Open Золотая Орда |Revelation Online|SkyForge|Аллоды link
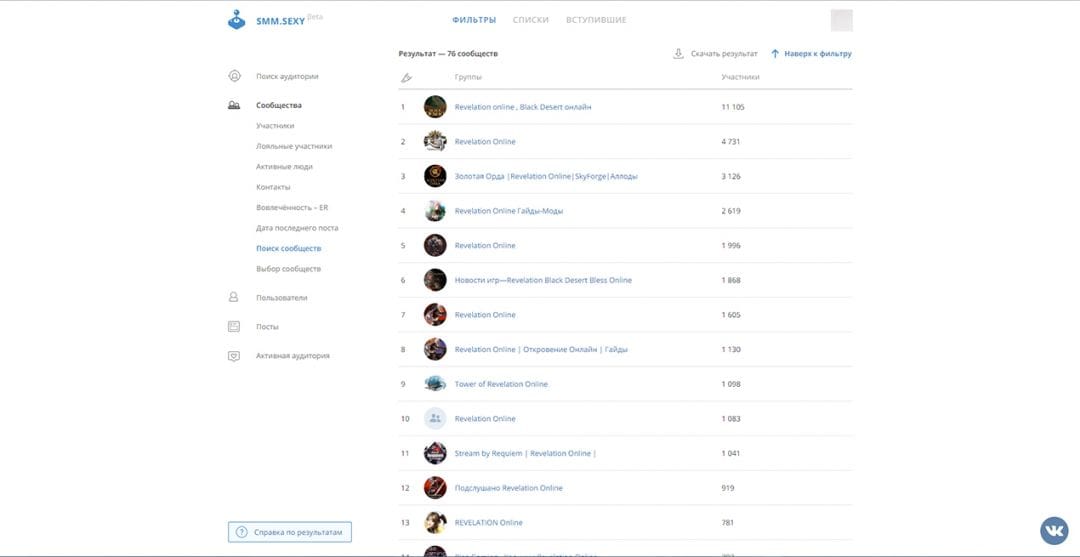Screen dimensions: 1080x557 tap(546, 176)
